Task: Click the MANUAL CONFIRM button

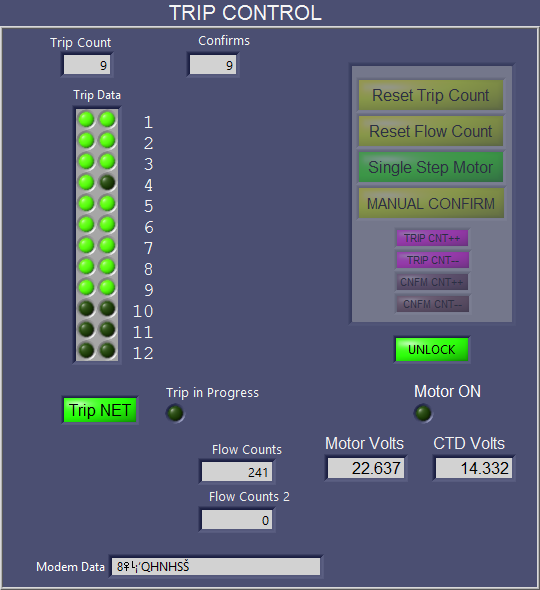Action: point(430,204)
